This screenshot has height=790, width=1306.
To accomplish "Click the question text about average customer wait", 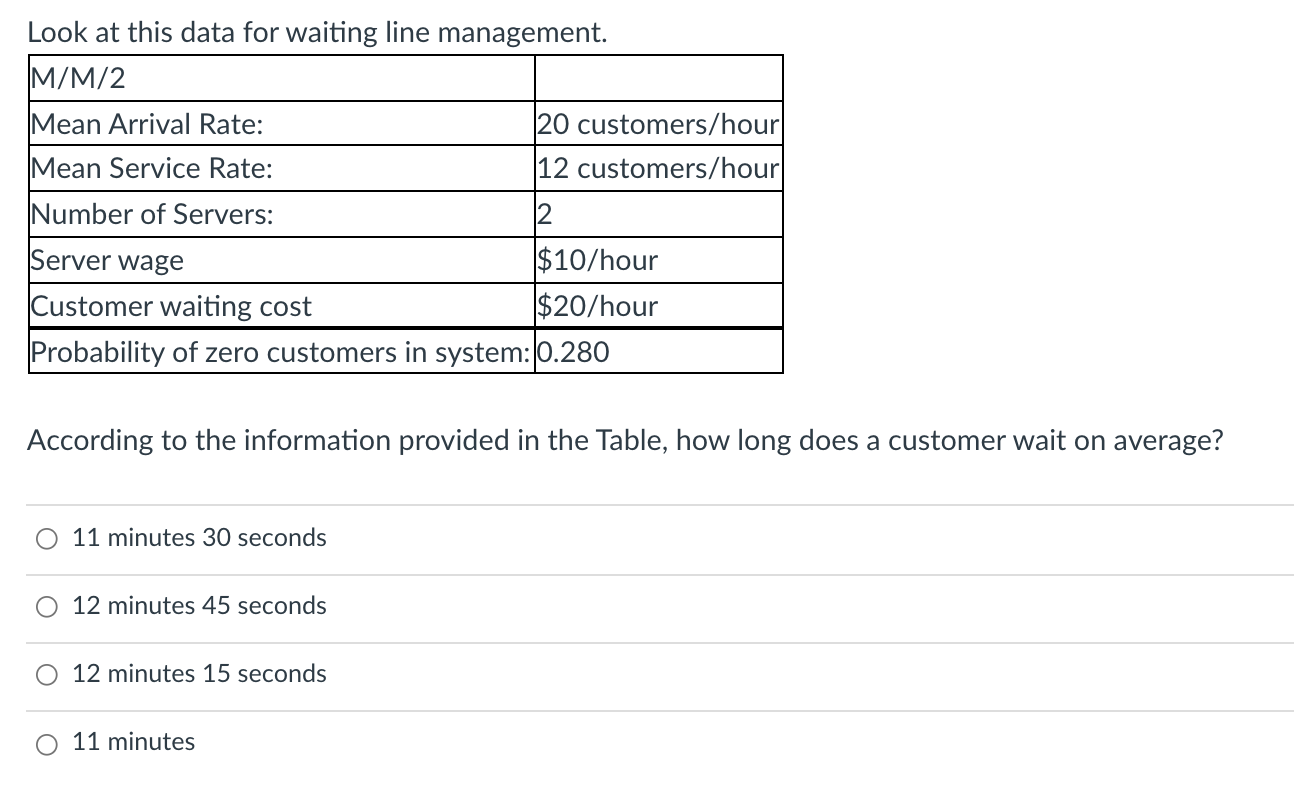I will (x=626, y=440).
